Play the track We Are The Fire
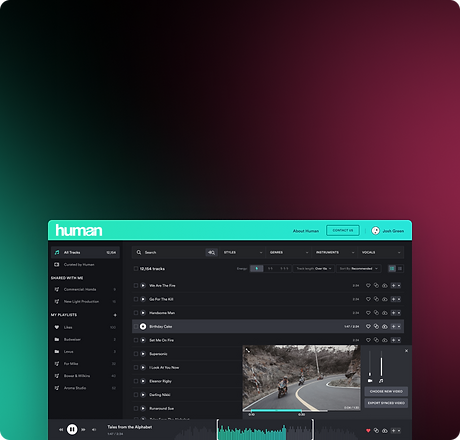This screenshot has height=440, width=460. (143, 285)
